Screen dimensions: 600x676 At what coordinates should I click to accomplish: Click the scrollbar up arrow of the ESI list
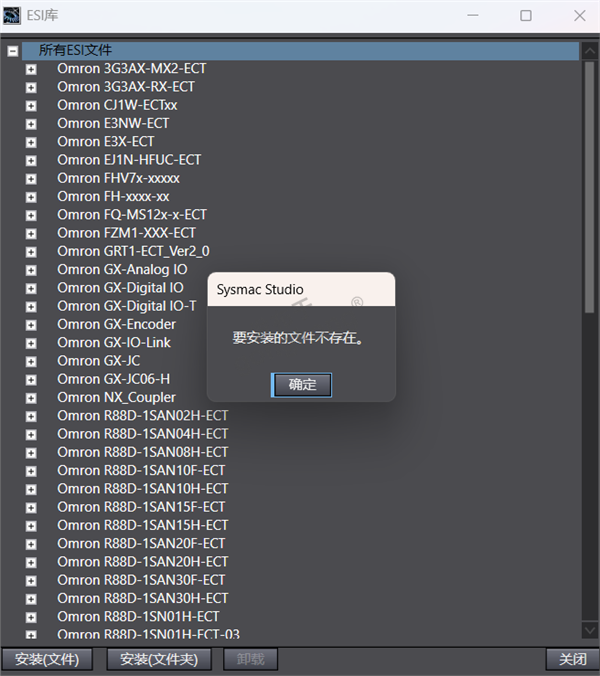point(589,51)
